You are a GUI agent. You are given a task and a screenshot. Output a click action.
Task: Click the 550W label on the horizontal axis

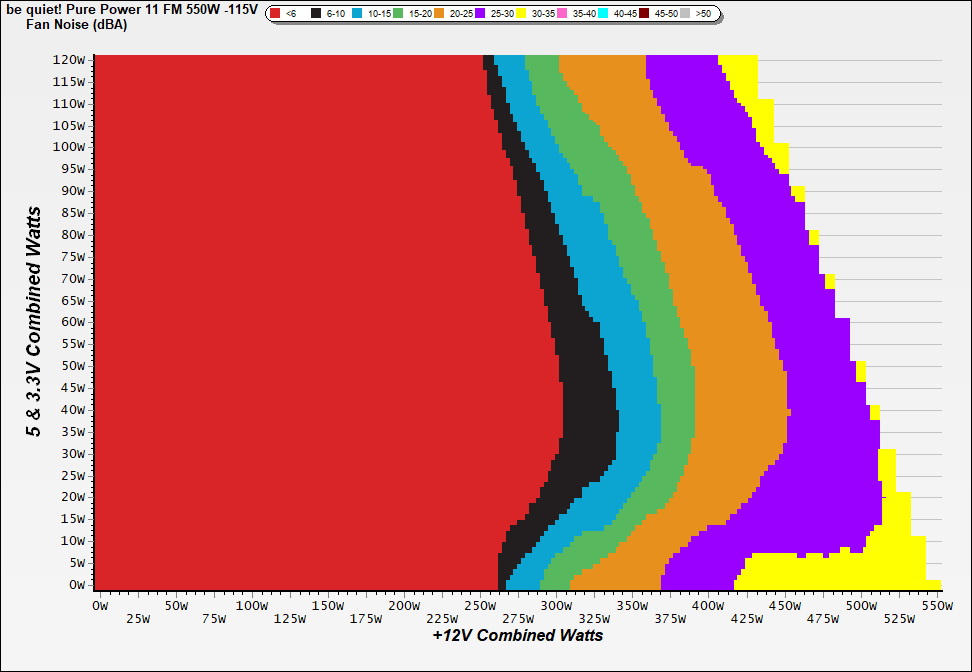pos(937,606)
